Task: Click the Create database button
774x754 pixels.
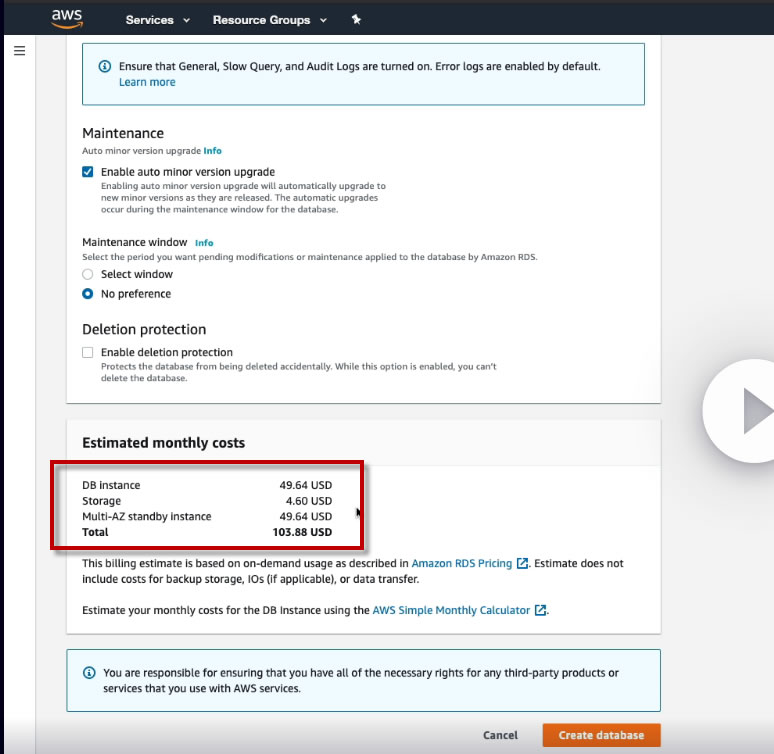Action: [x=601, y=735]
